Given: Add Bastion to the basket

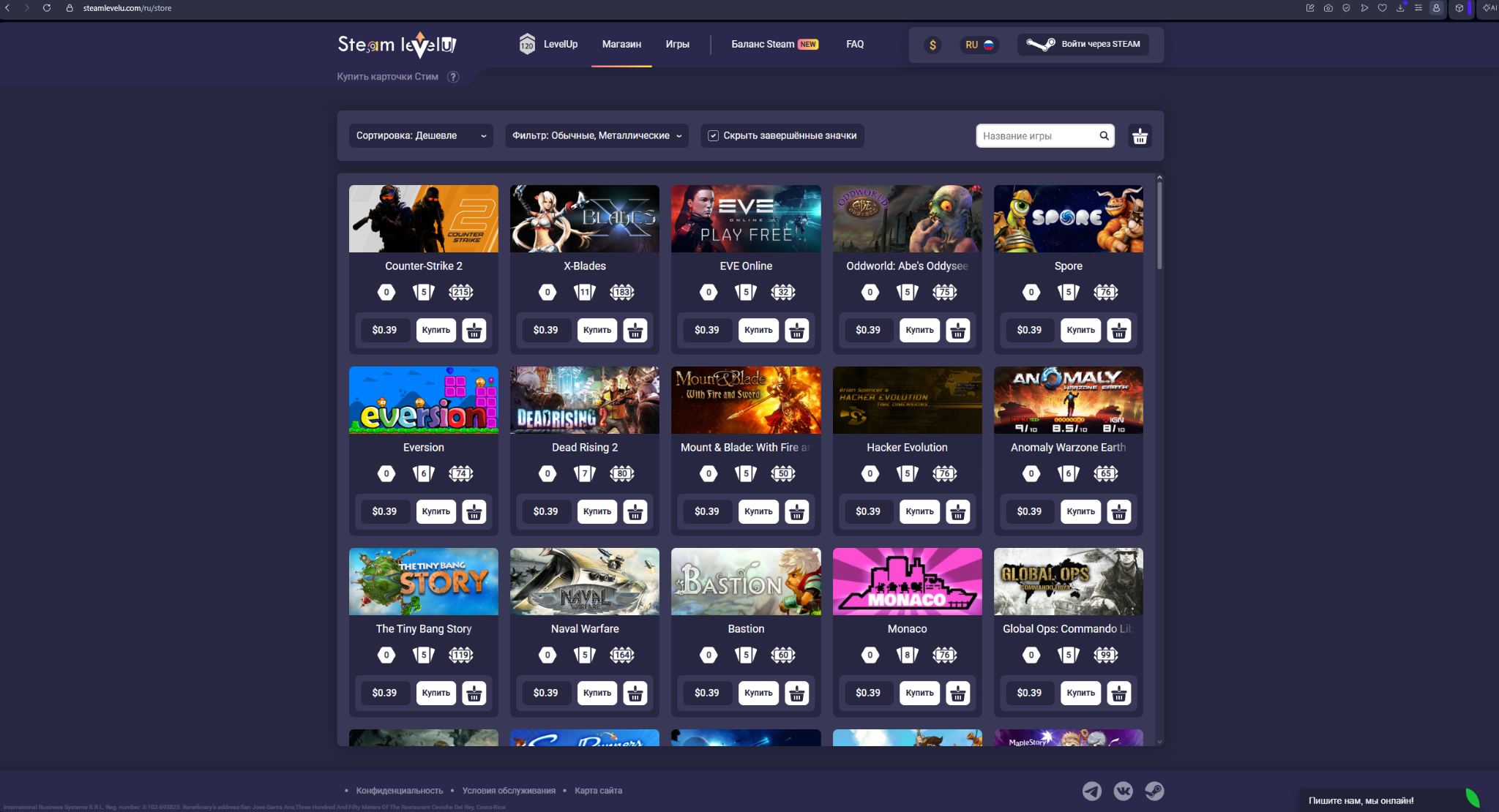Looking at the screenshot, I should 796,693.
